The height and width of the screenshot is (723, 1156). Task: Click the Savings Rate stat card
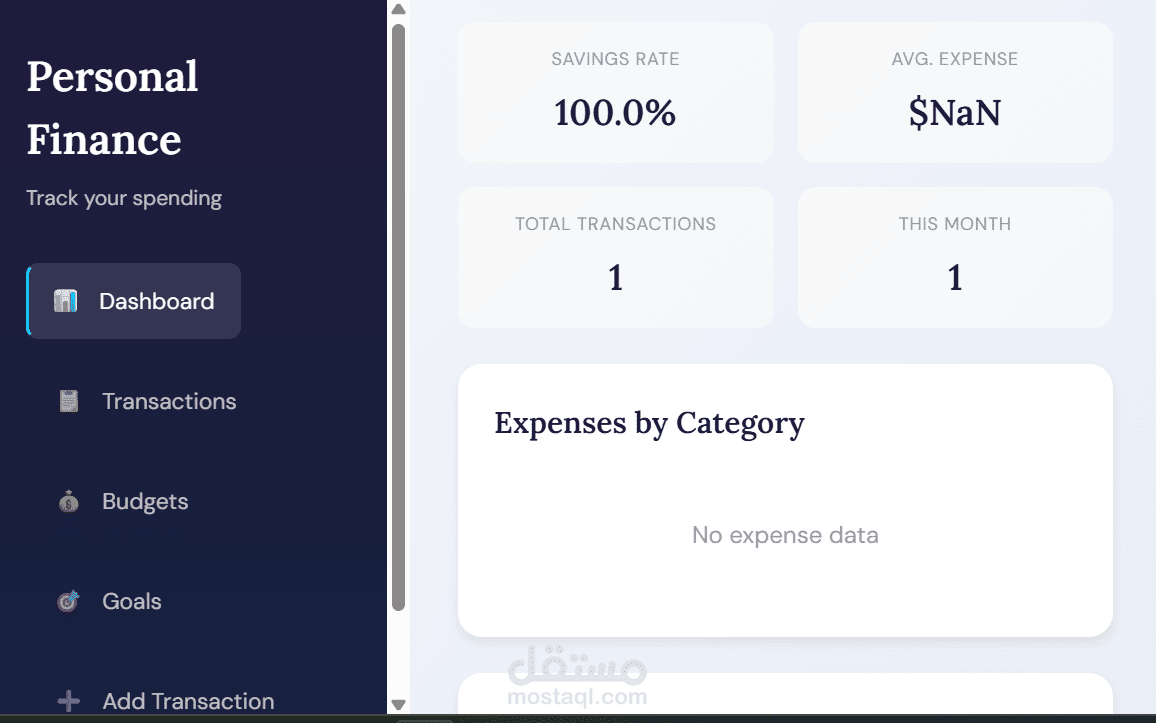click(615, 92)
